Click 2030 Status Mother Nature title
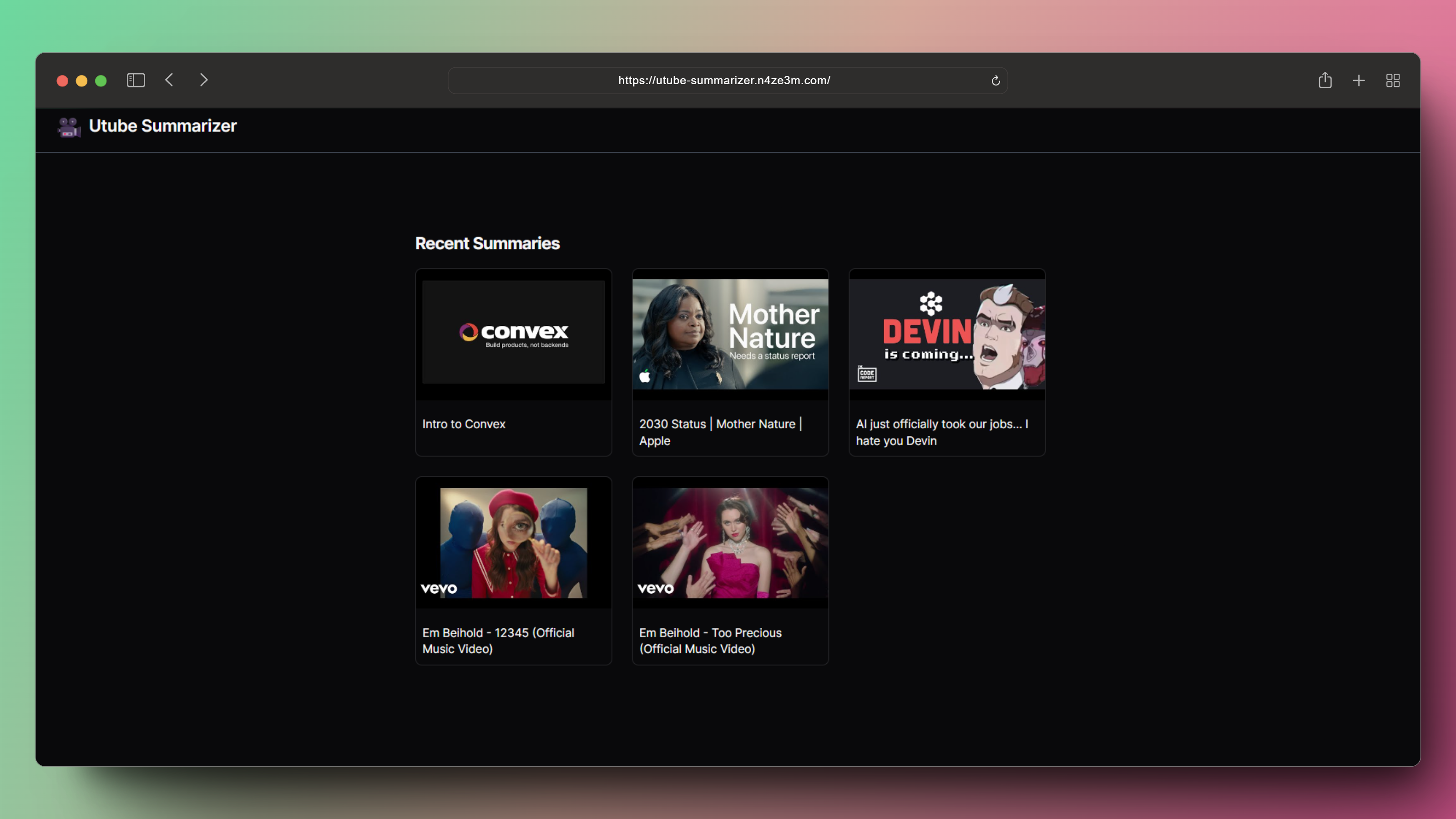The image size is (1456, 819). [720, 432]
